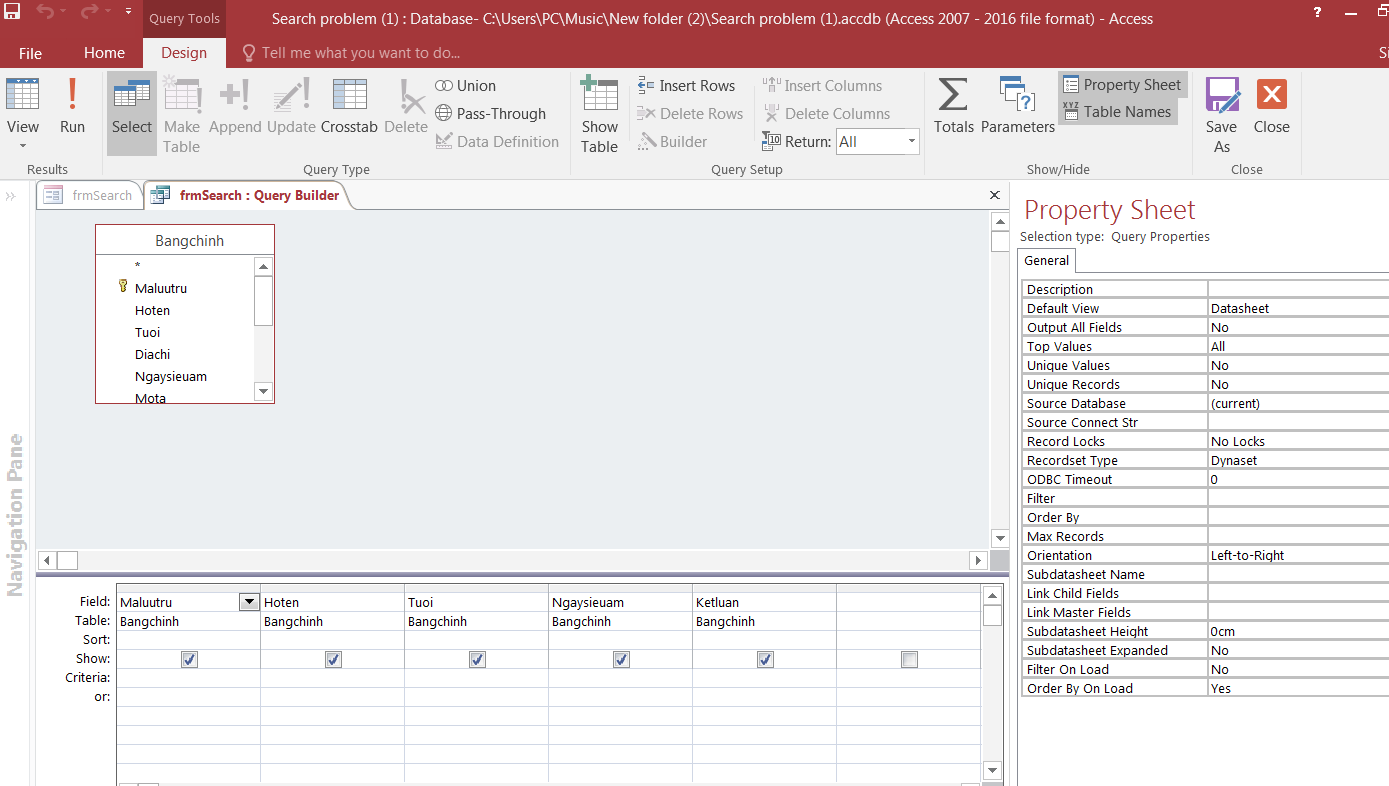Uncheck Show box for Ketluan column
Viewport: 1389px width, 786px height.
pos(766,659)
